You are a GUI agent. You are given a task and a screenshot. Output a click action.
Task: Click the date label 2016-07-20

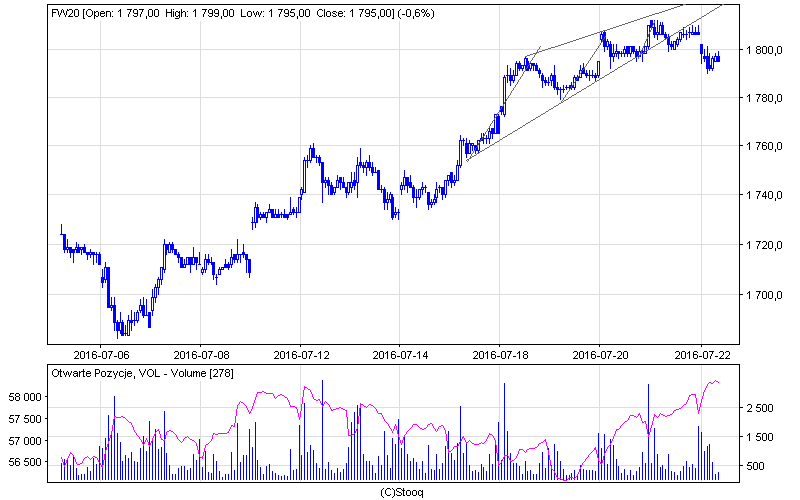pos(601,355)
